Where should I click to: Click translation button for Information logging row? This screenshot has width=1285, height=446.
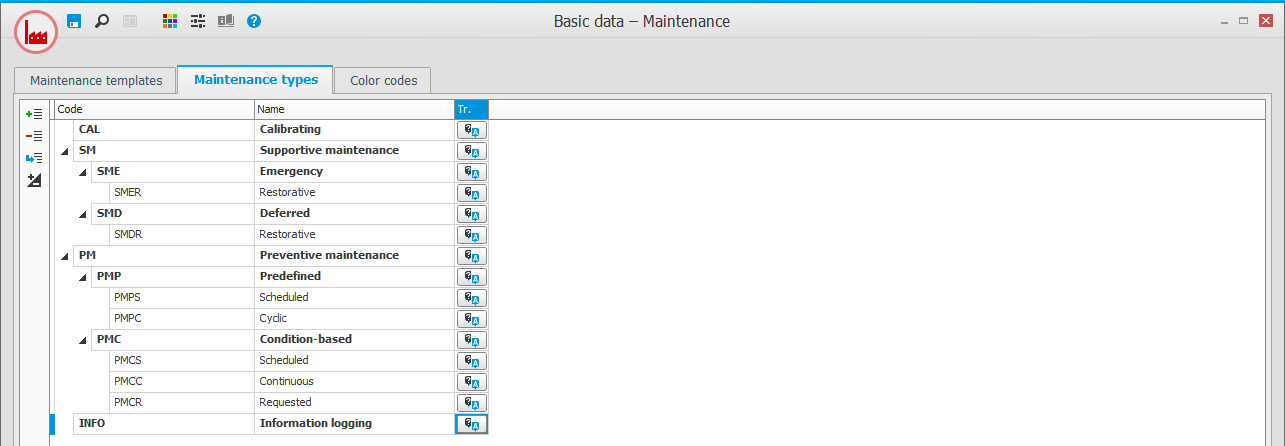pos(471,424)
